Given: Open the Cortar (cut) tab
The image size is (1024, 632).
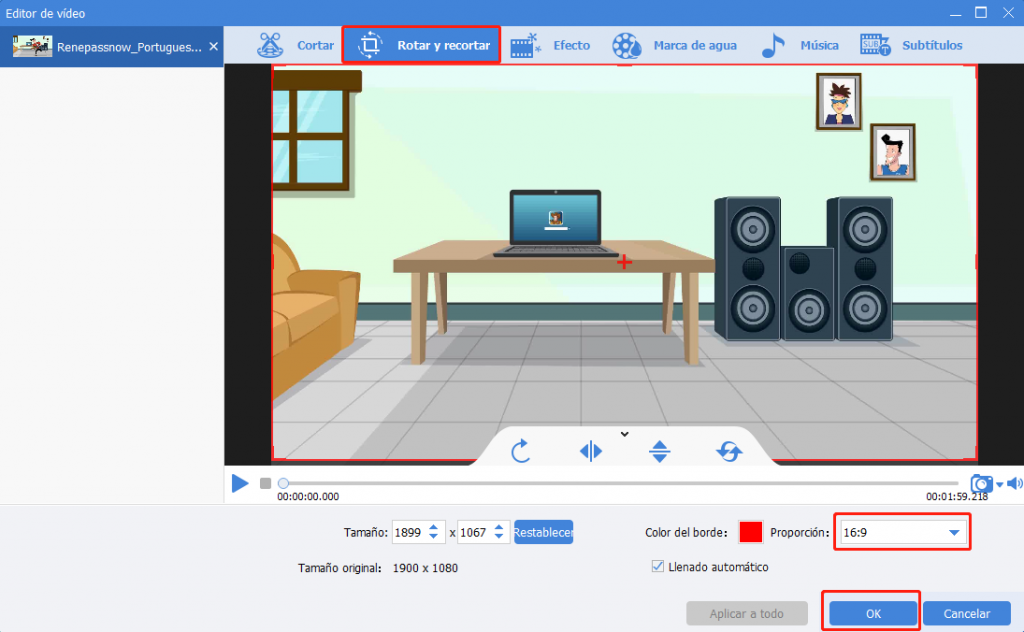Looking at the screenshot, I should [x=295, y=45].
